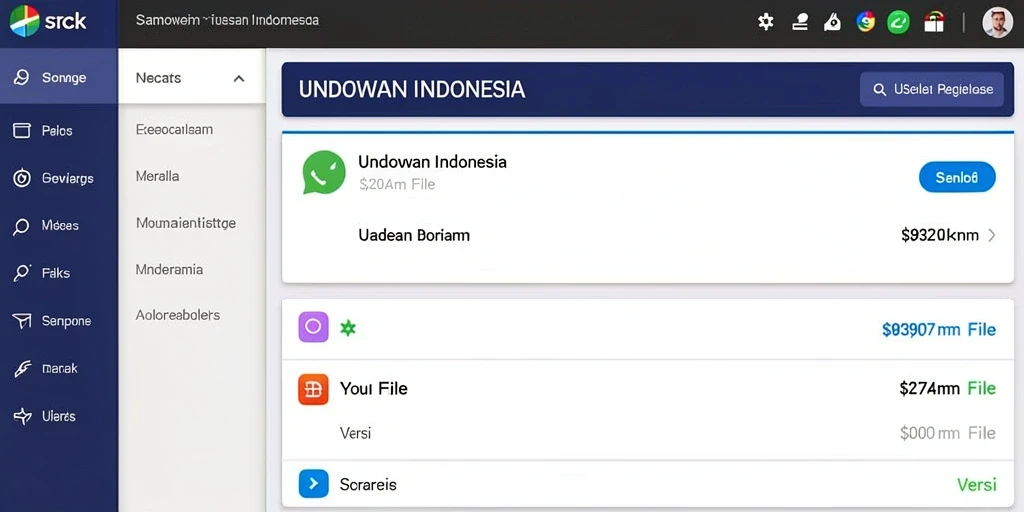Click the Versi label under Youi File
The width and height of the screenshot is (1024, 512).
[355, 433]
